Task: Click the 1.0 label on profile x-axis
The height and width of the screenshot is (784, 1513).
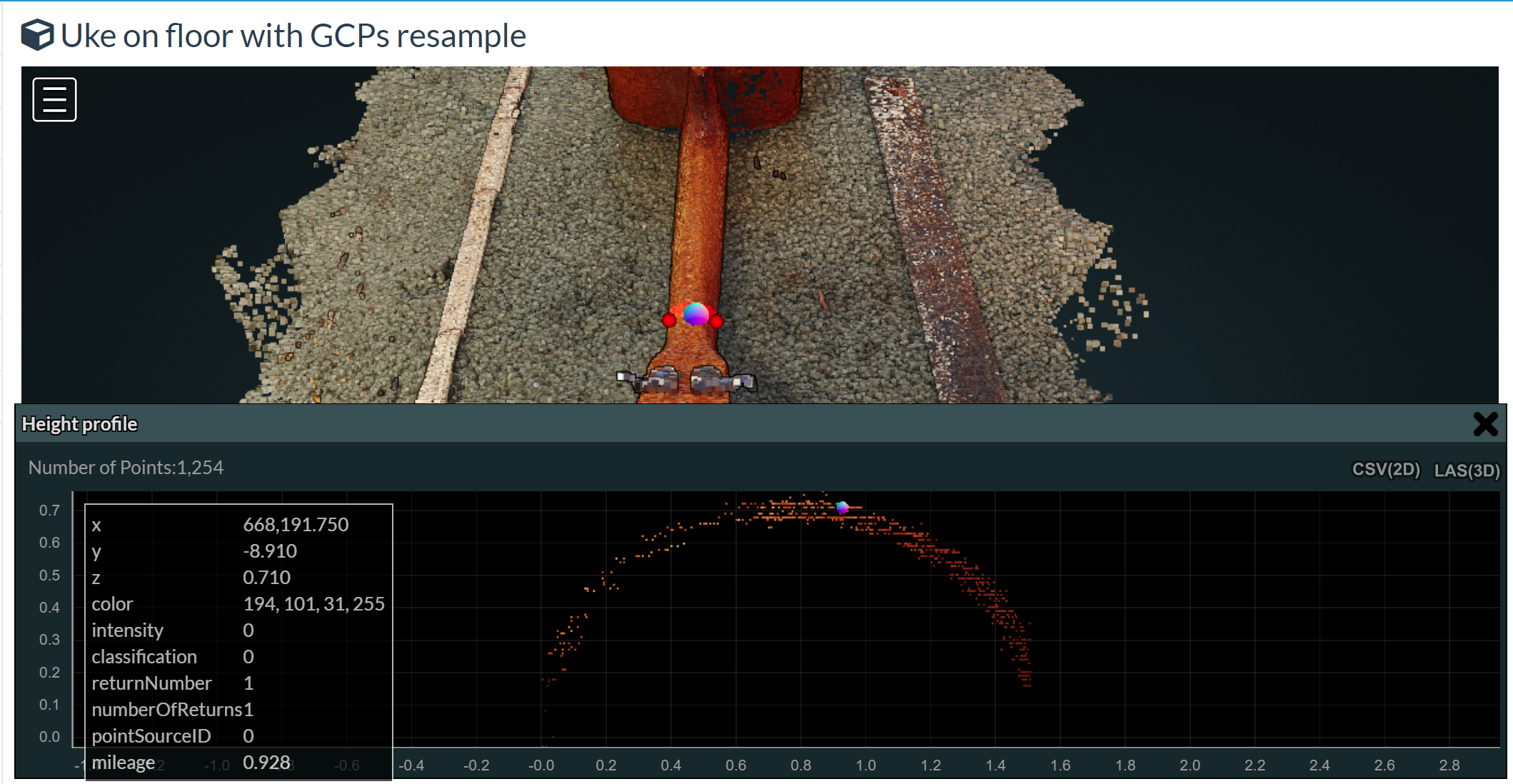Action: (x=865, y=765)
